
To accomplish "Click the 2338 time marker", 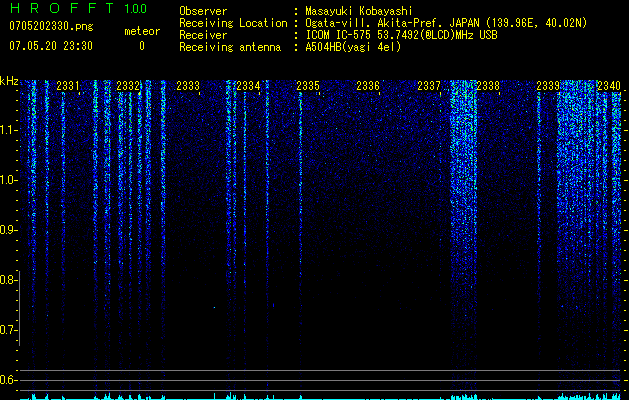I will tap(488, 86).
